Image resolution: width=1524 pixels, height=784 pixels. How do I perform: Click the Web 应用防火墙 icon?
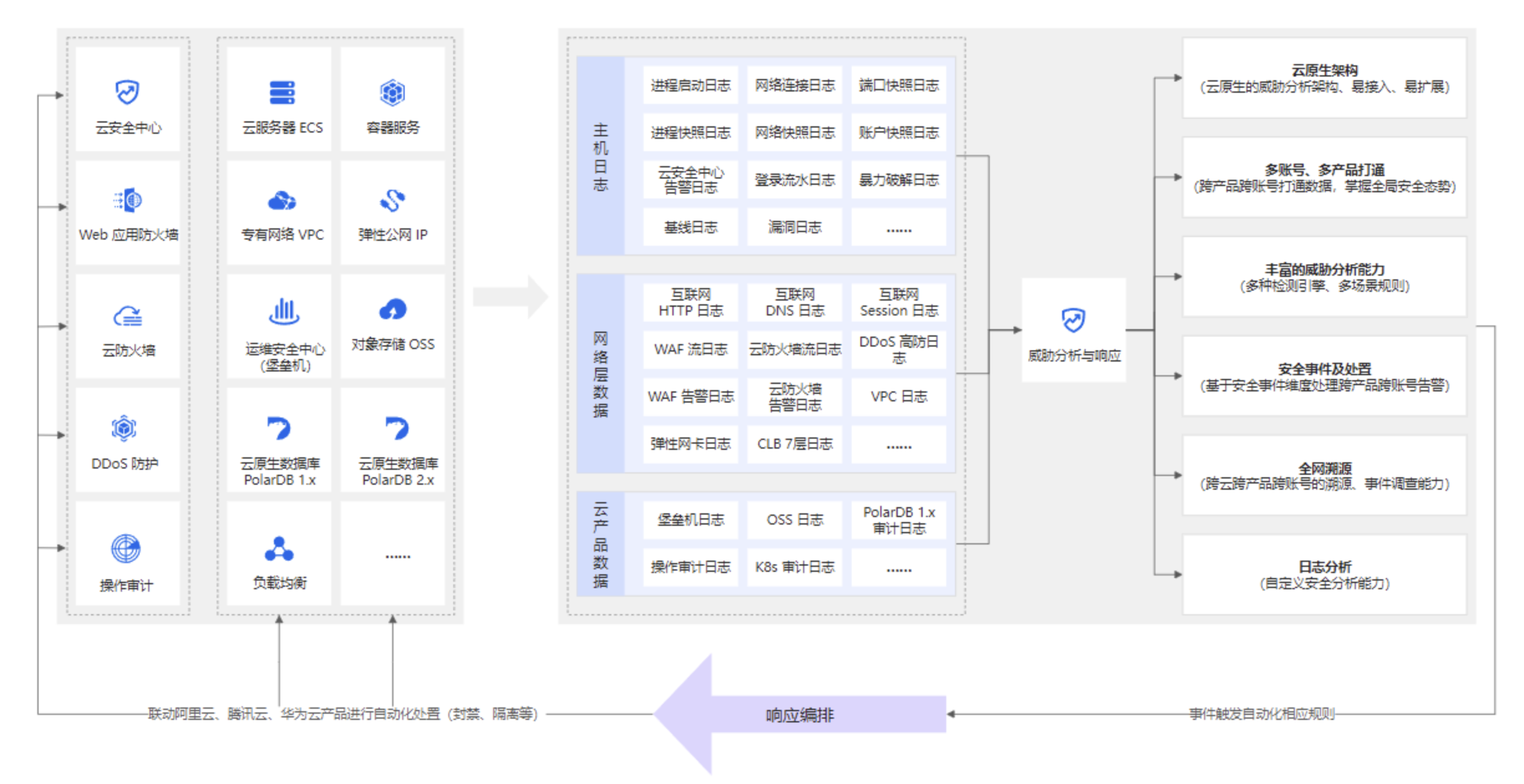coord(128,200)
